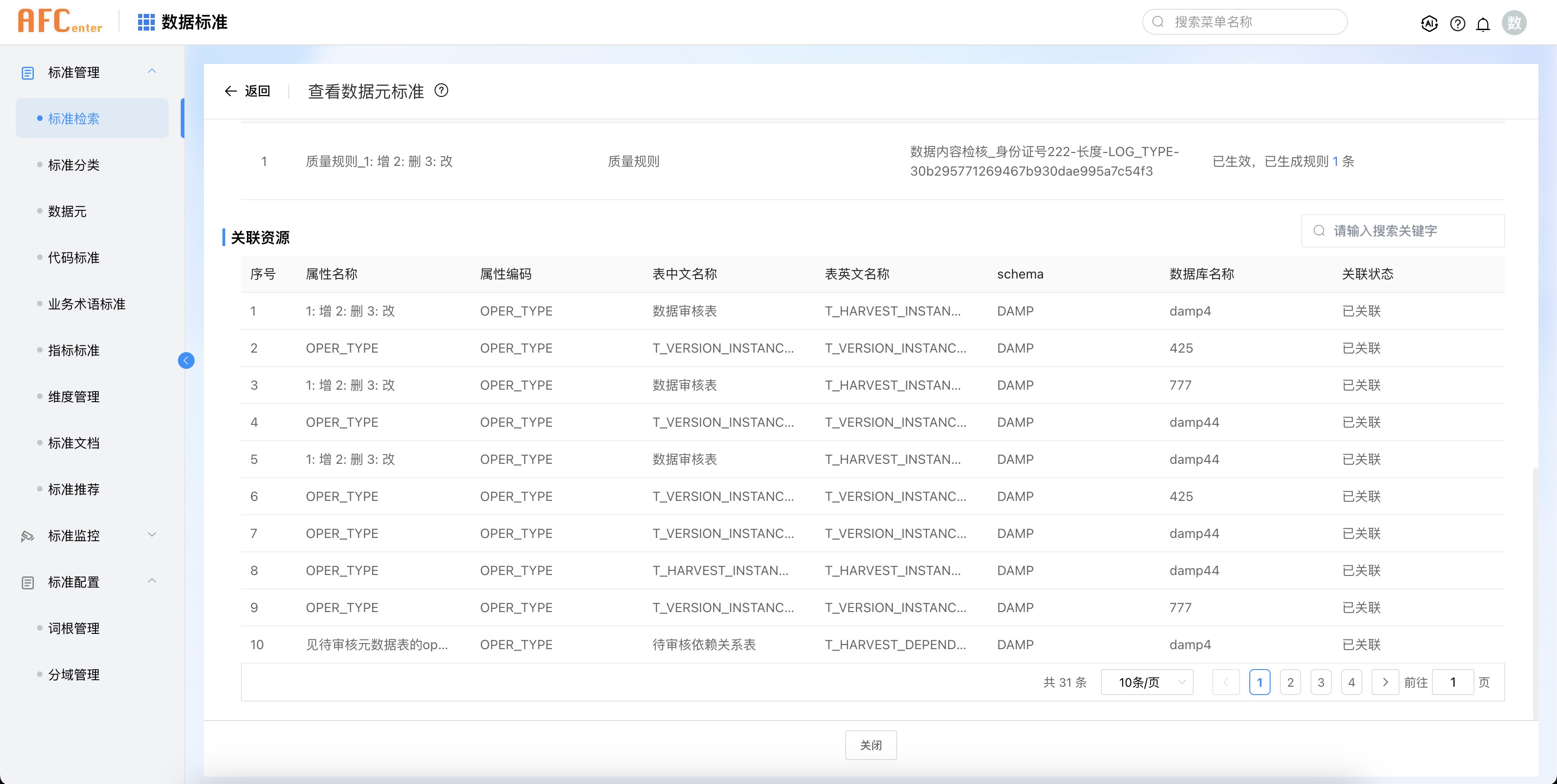Click 见待审核元数据表的op... in row 10
Screen dimensions: 1557x784
tap(377, 645)
